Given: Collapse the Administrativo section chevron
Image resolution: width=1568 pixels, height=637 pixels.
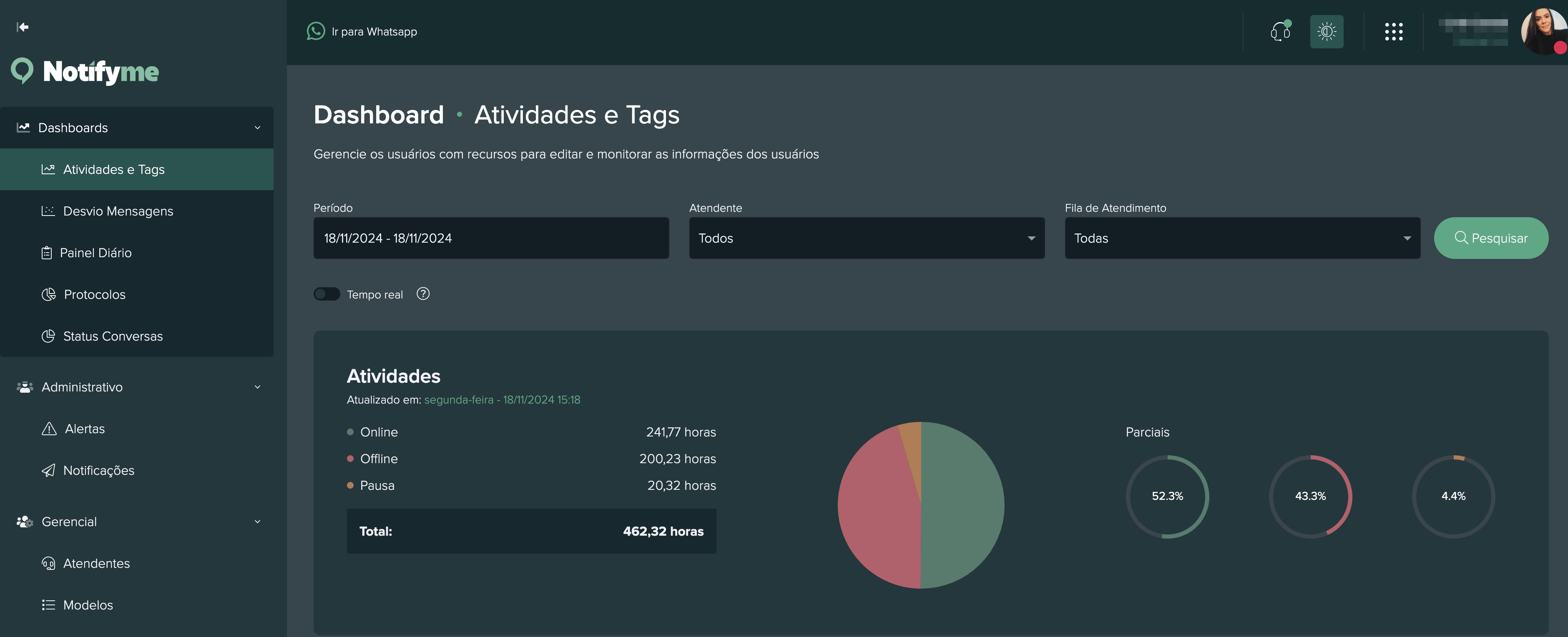Looking at the screenshot, I should click(x=257, y=387).
